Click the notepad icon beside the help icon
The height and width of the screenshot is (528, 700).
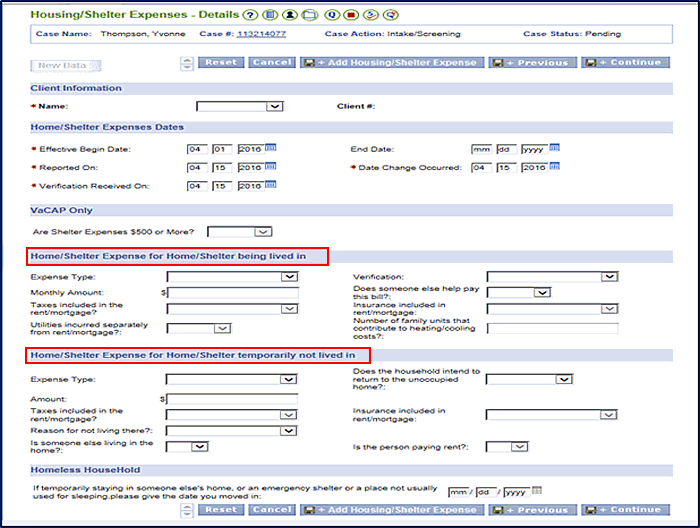(x=270, y=15)
